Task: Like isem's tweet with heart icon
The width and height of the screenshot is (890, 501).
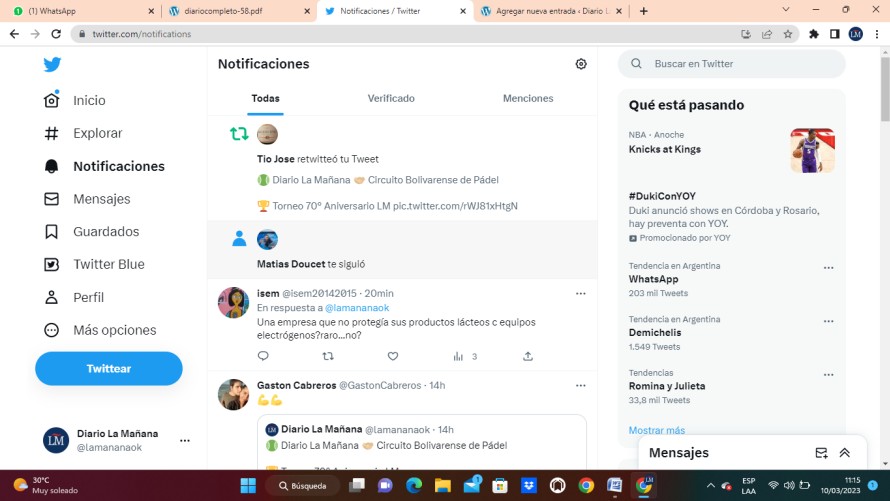Action: [393, 356]
